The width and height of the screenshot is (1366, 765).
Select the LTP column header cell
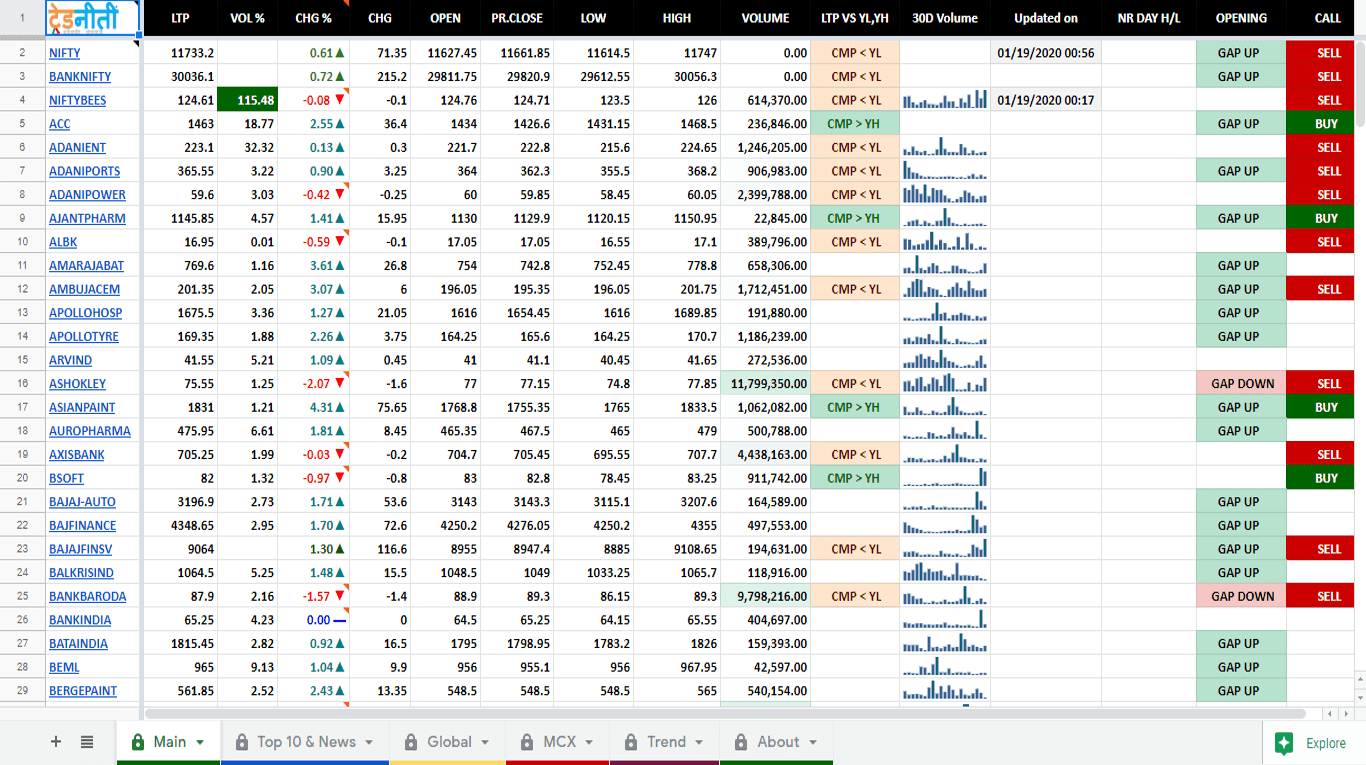(180, 18)
